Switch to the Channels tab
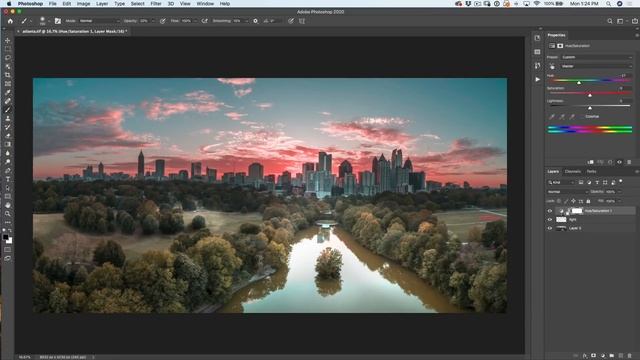The height and width of the screenshot is (360, 640). tap(573, 171)
